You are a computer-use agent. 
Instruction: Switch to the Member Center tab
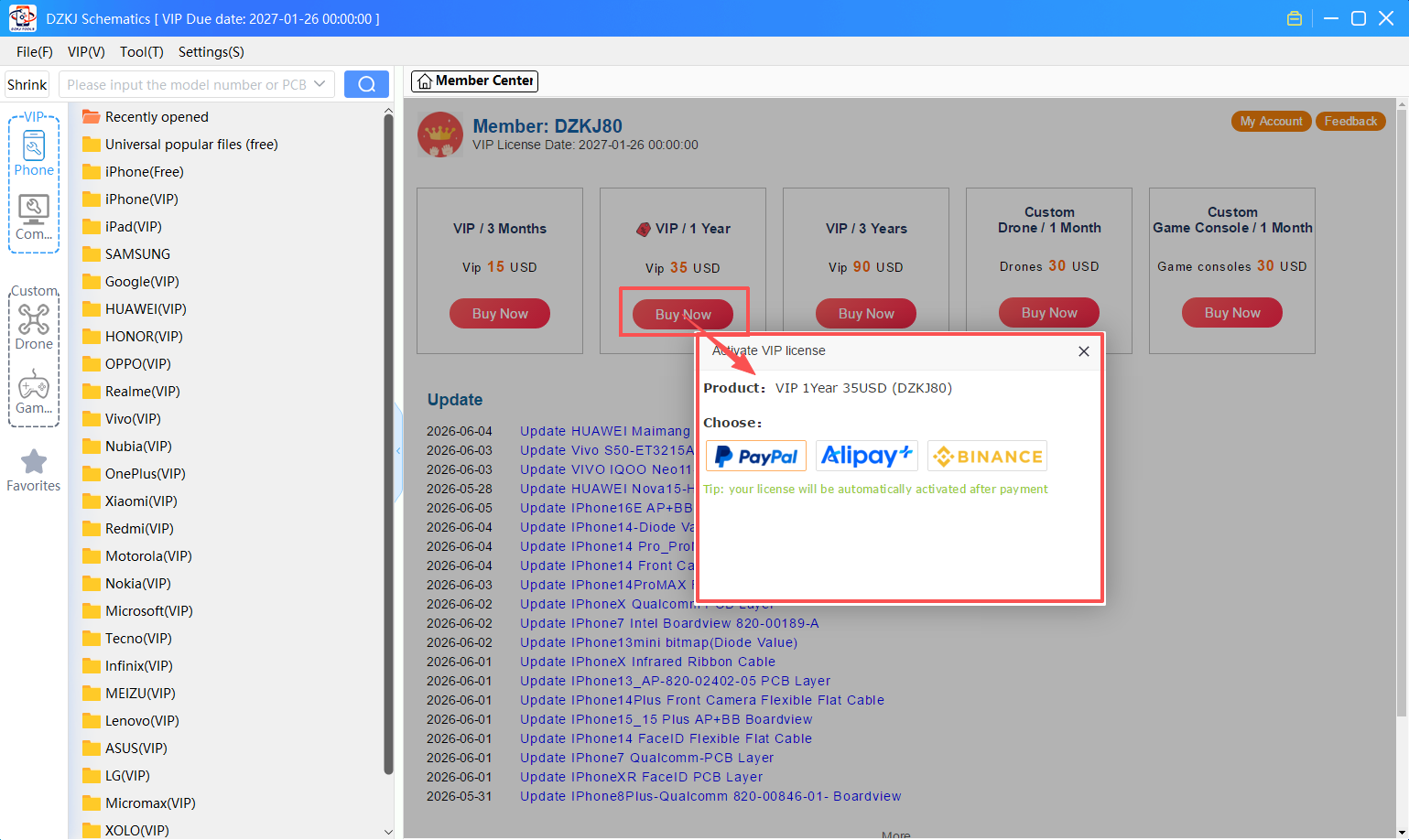474,81
